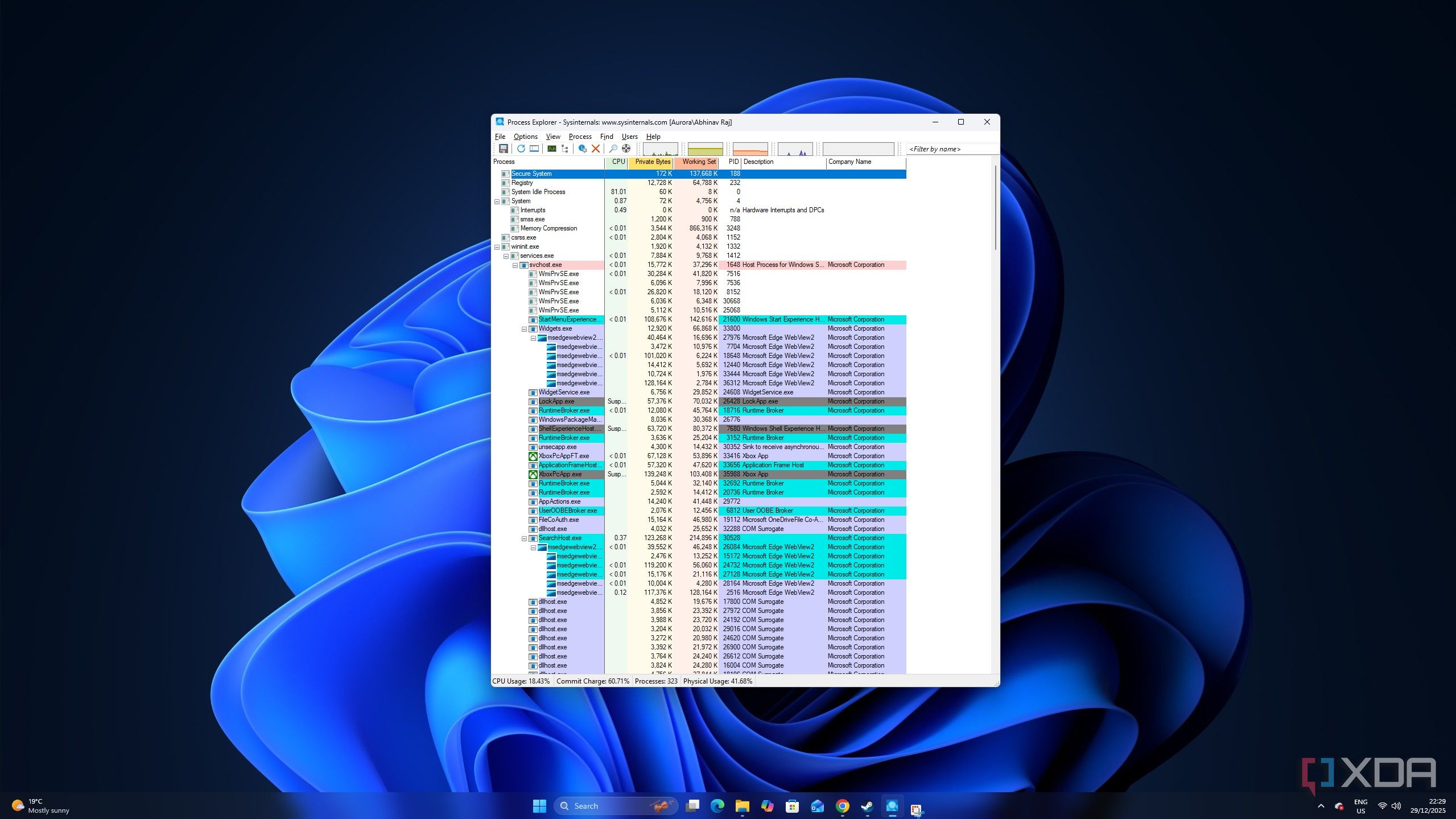Toggle the process tree view icon
Screen dimensions: 1456x819
(565, 149)
